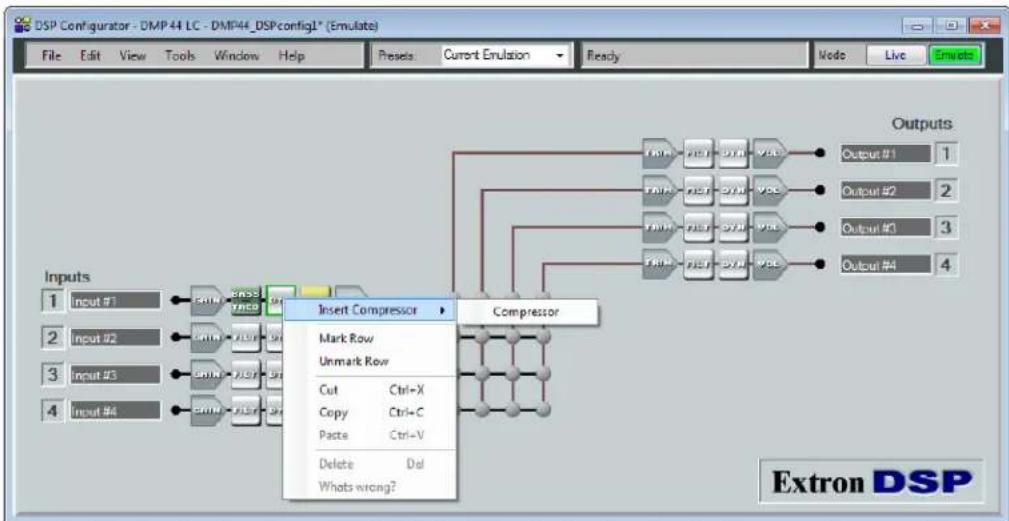Viewport: 1009px width, 521px height.
Task: Select the Output #2 DYN block
Action: [x=734, y=190]
